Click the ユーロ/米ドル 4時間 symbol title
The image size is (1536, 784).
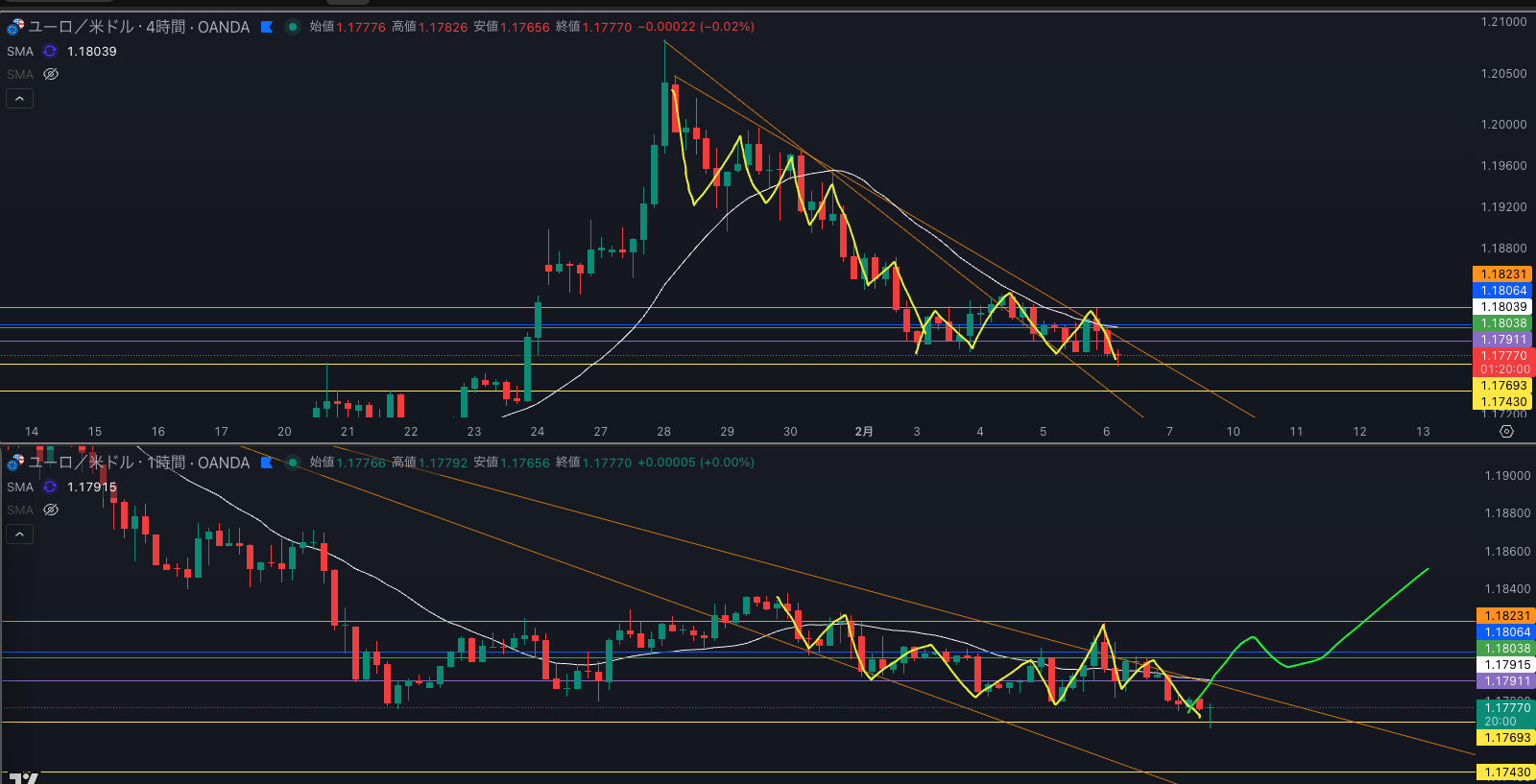point(139,27)
